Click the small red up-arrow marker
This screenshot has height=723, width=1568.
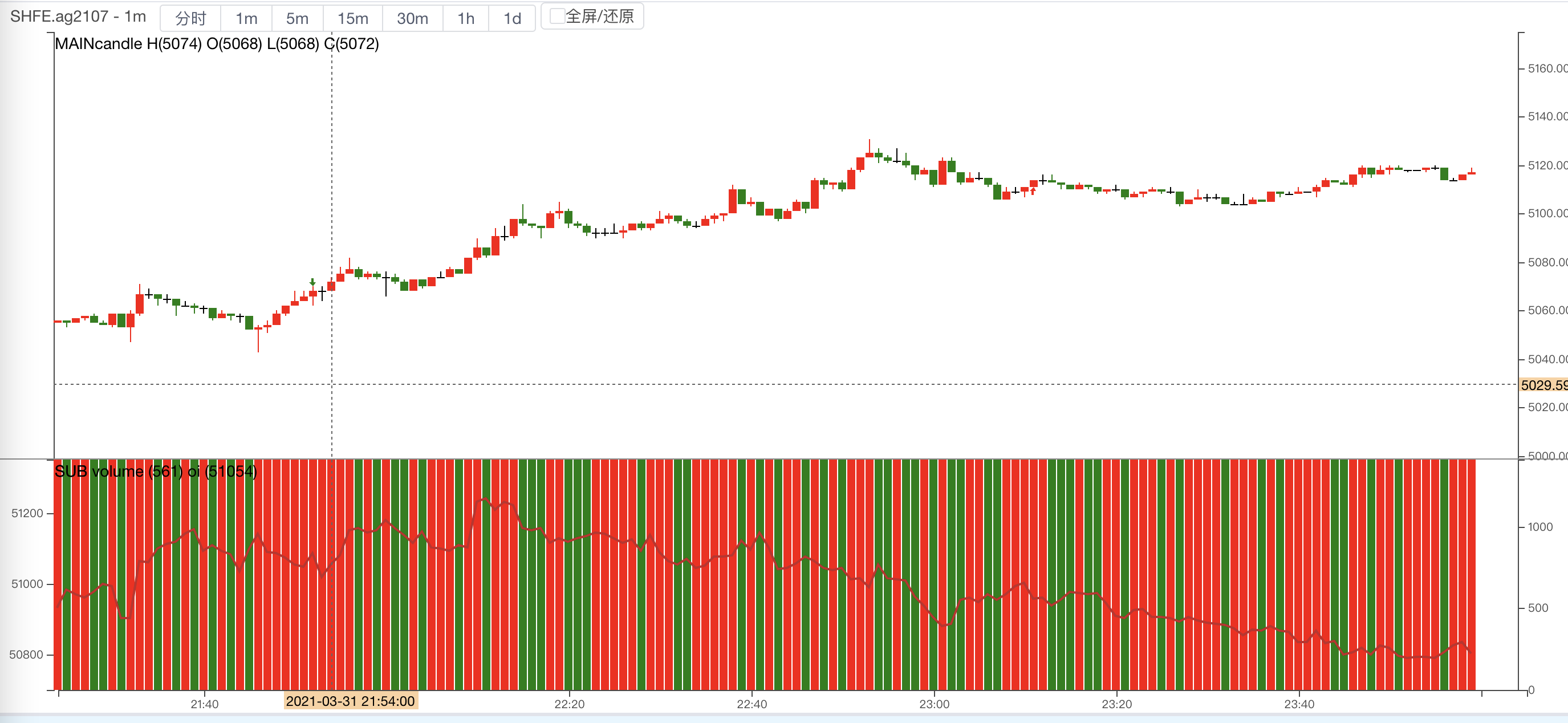tap(1033, 191)
